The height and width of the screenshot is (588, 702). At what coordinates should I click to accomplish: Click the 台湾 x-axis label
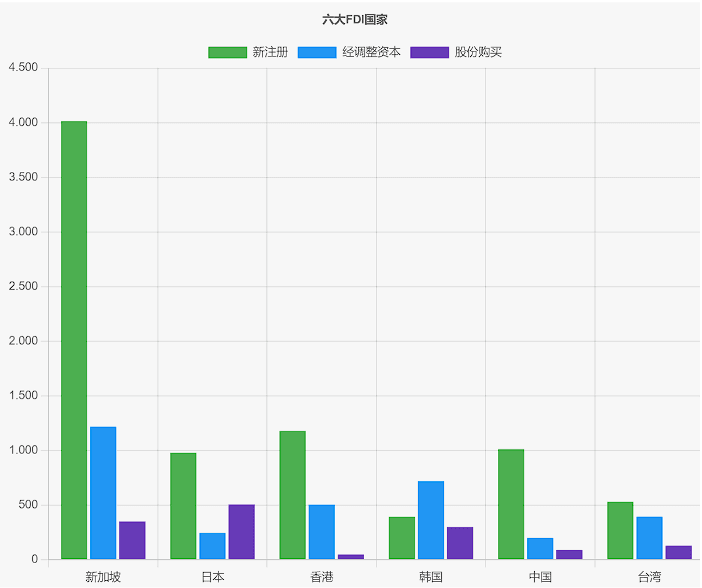pyautogui.click(x=650, y=577)
